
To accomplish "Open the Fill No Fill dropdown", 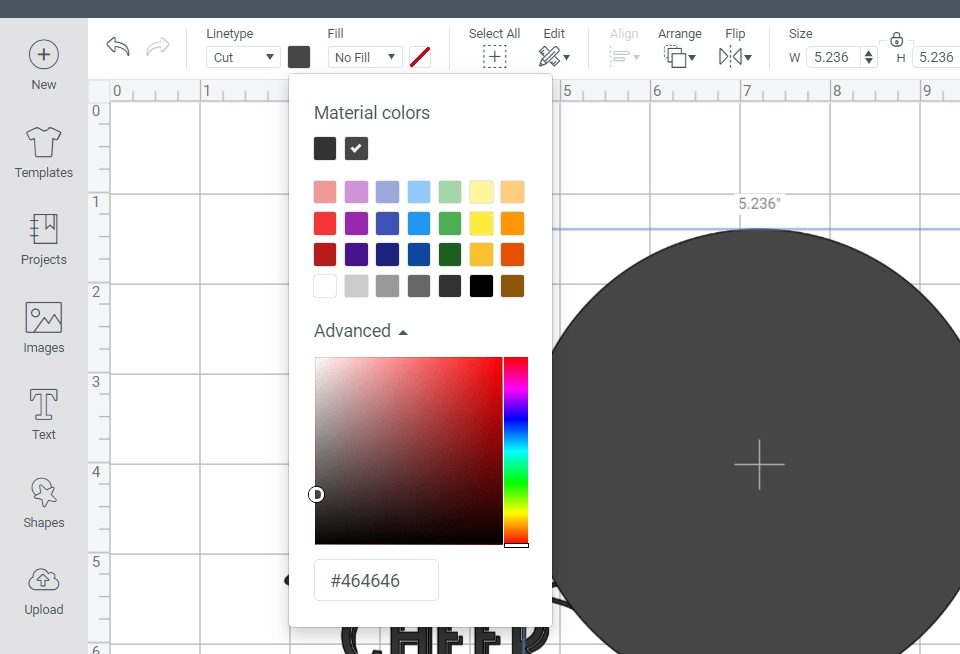I will tap(365, 57).
